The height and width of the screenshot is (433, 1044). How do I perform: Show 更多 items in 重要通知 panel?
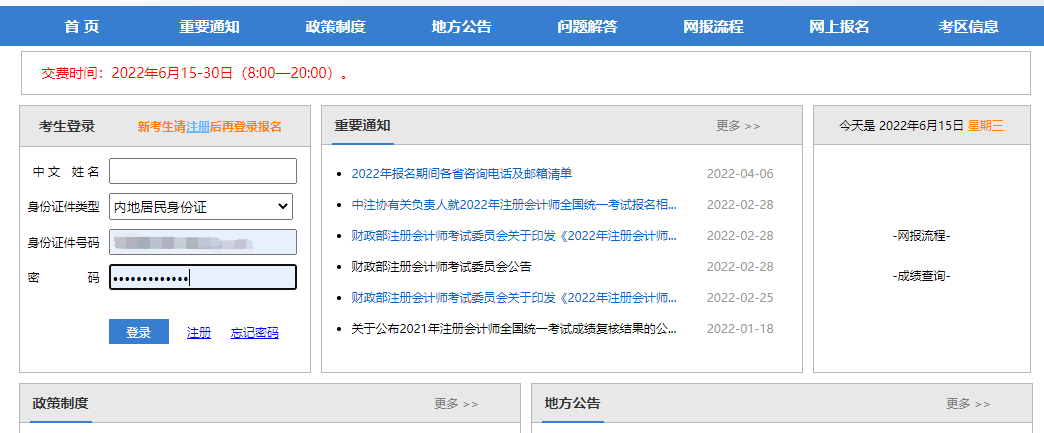coord(738,126)
